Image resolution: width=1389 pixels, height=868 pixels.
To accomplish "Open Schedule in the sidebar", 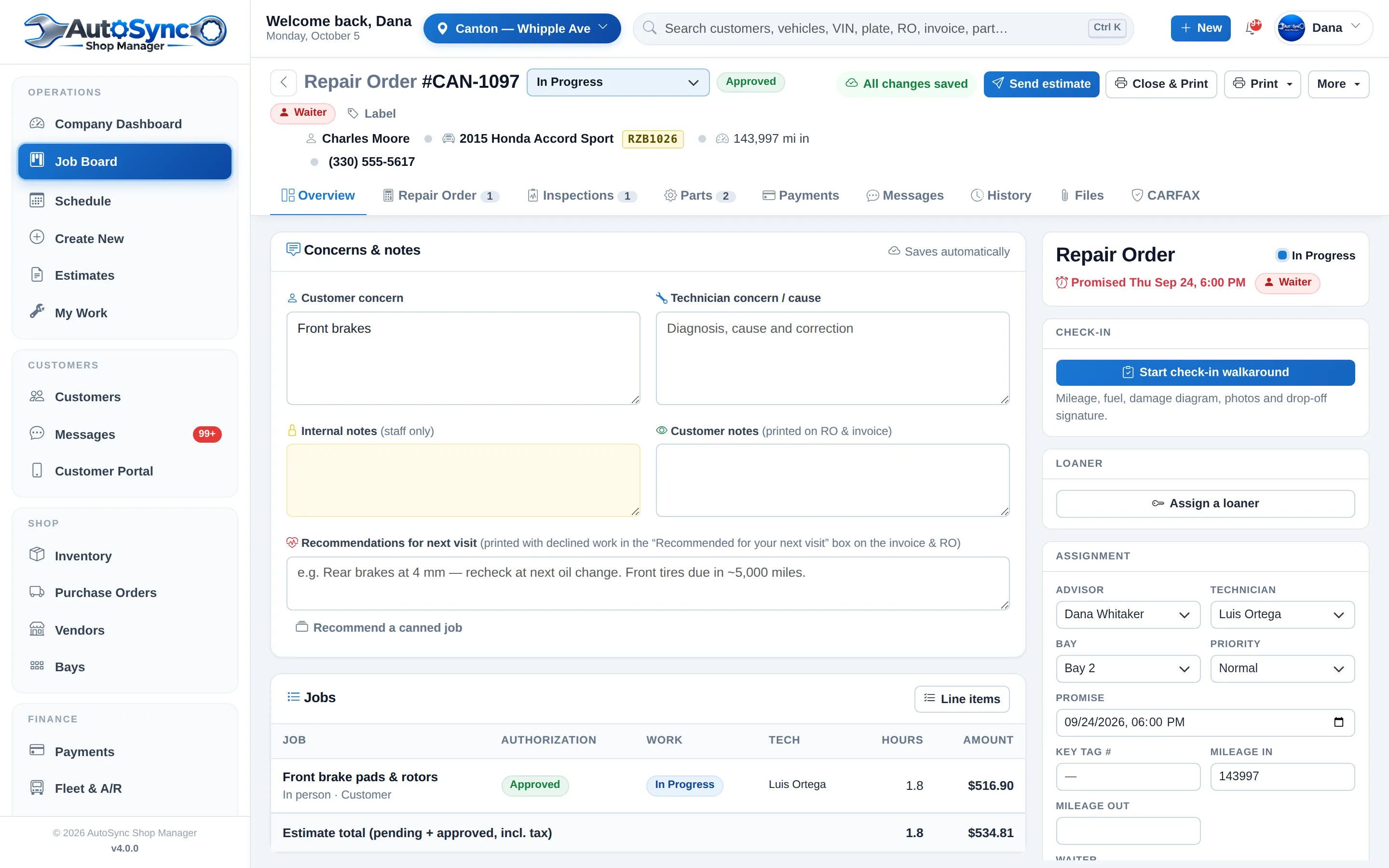I will click(x=124, y=201).
